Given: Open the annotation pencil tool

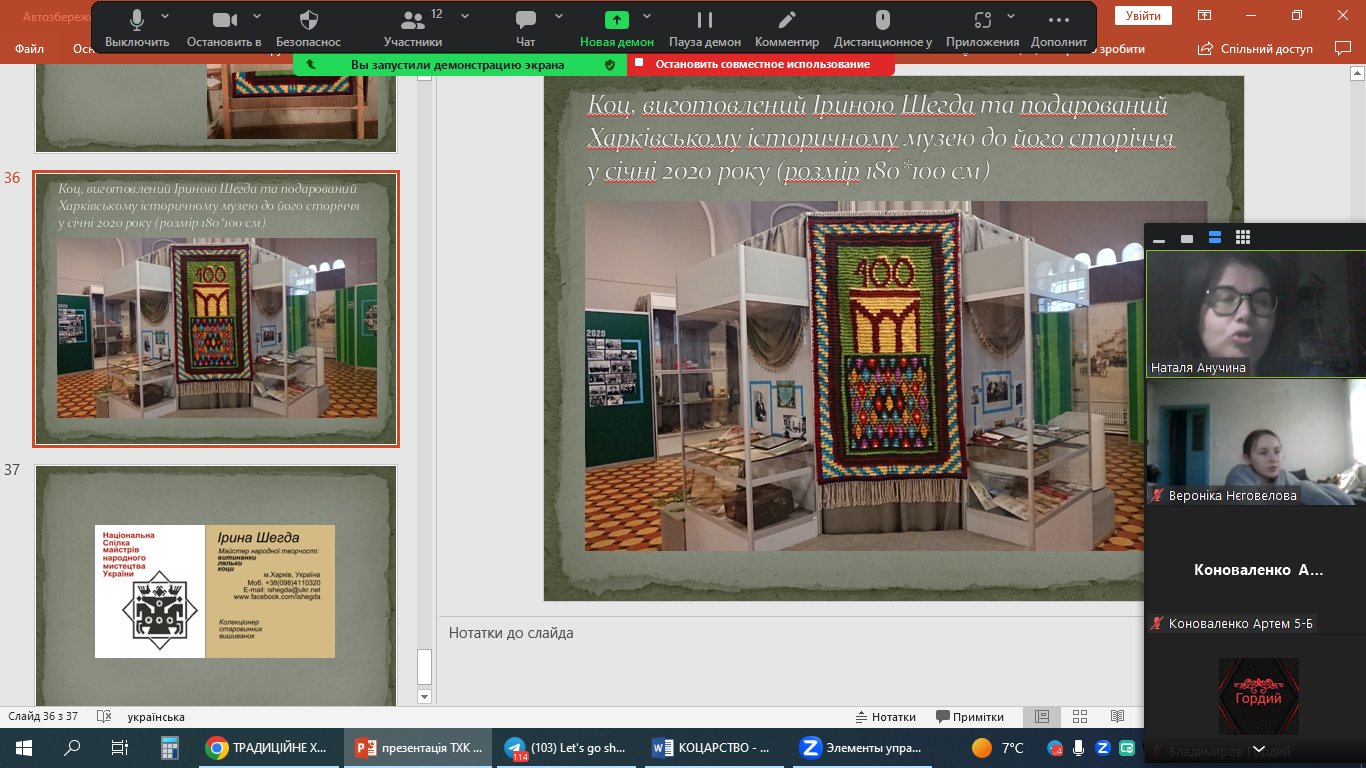Looking at the screenshot, I should [787, 29].
